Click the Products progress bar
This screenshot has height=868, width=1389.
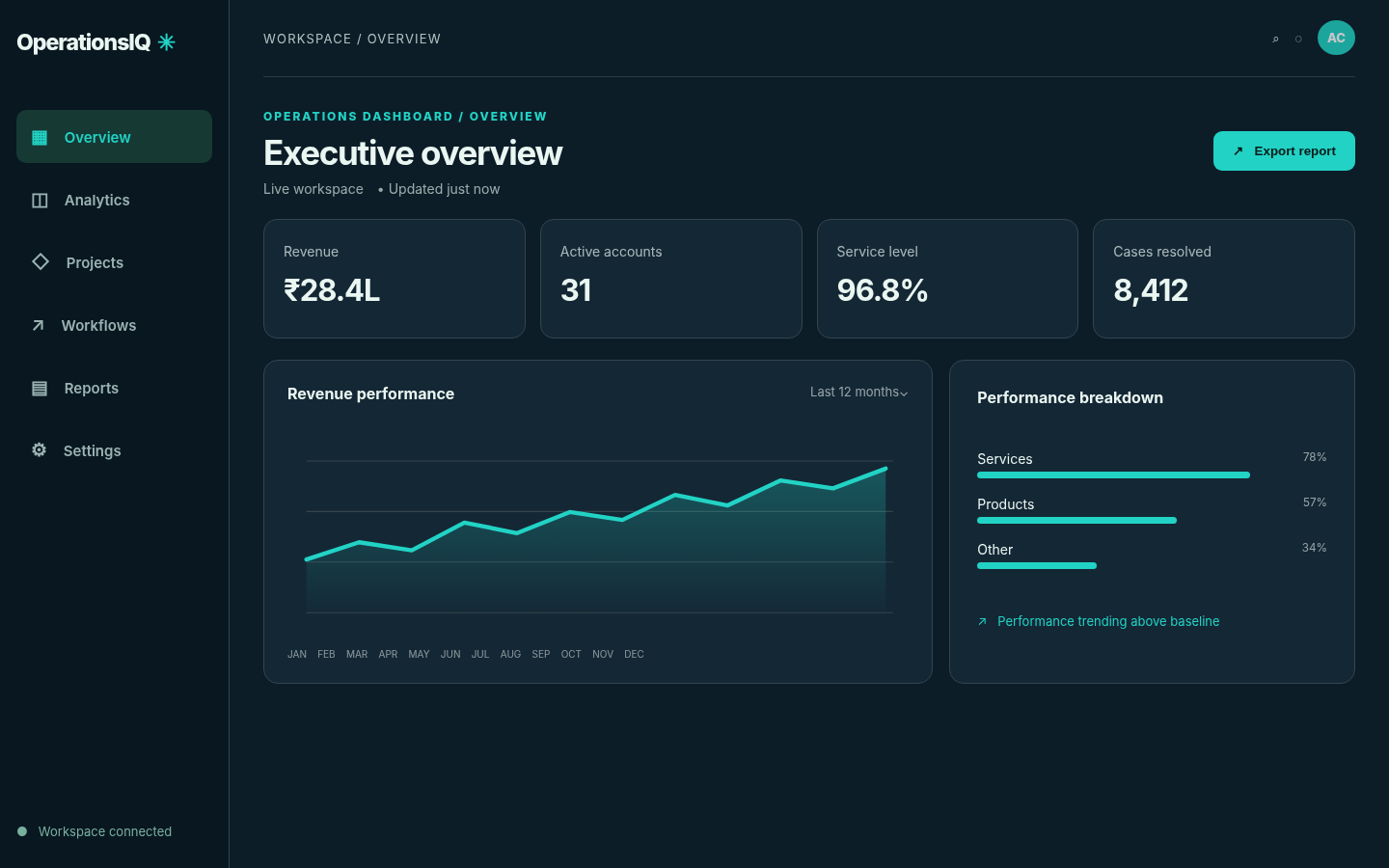pos(1076,520)
